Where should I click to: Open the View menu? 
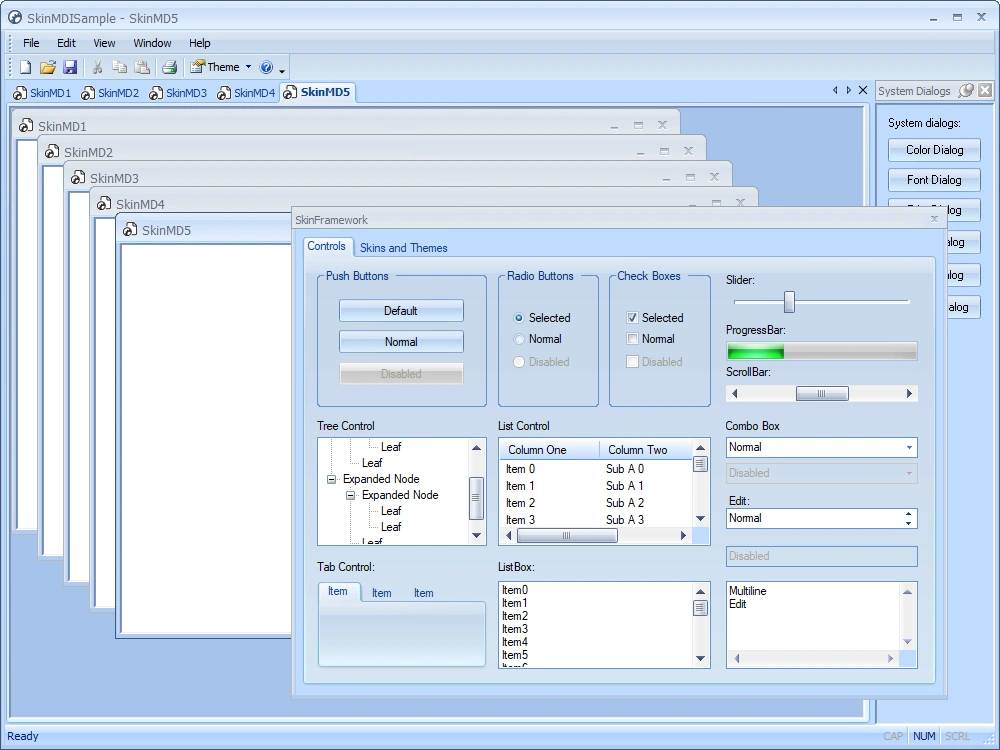[x=104, y=43]
